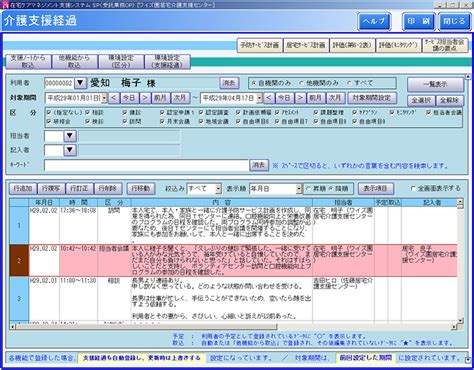Image resolution: width=474 pixels, height=370 pixels.
Task: Click the upper panel's scroll-up arrow at right edge
Action: (468, 77)
